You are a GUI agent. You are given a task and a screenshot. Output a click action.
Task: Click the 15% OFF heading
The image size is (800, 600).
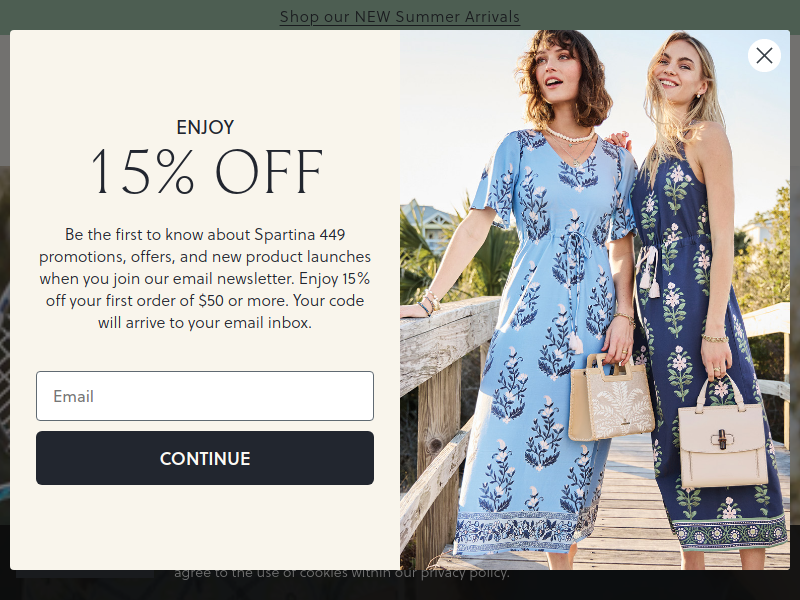pyautogui.click(x=206, y=171)
